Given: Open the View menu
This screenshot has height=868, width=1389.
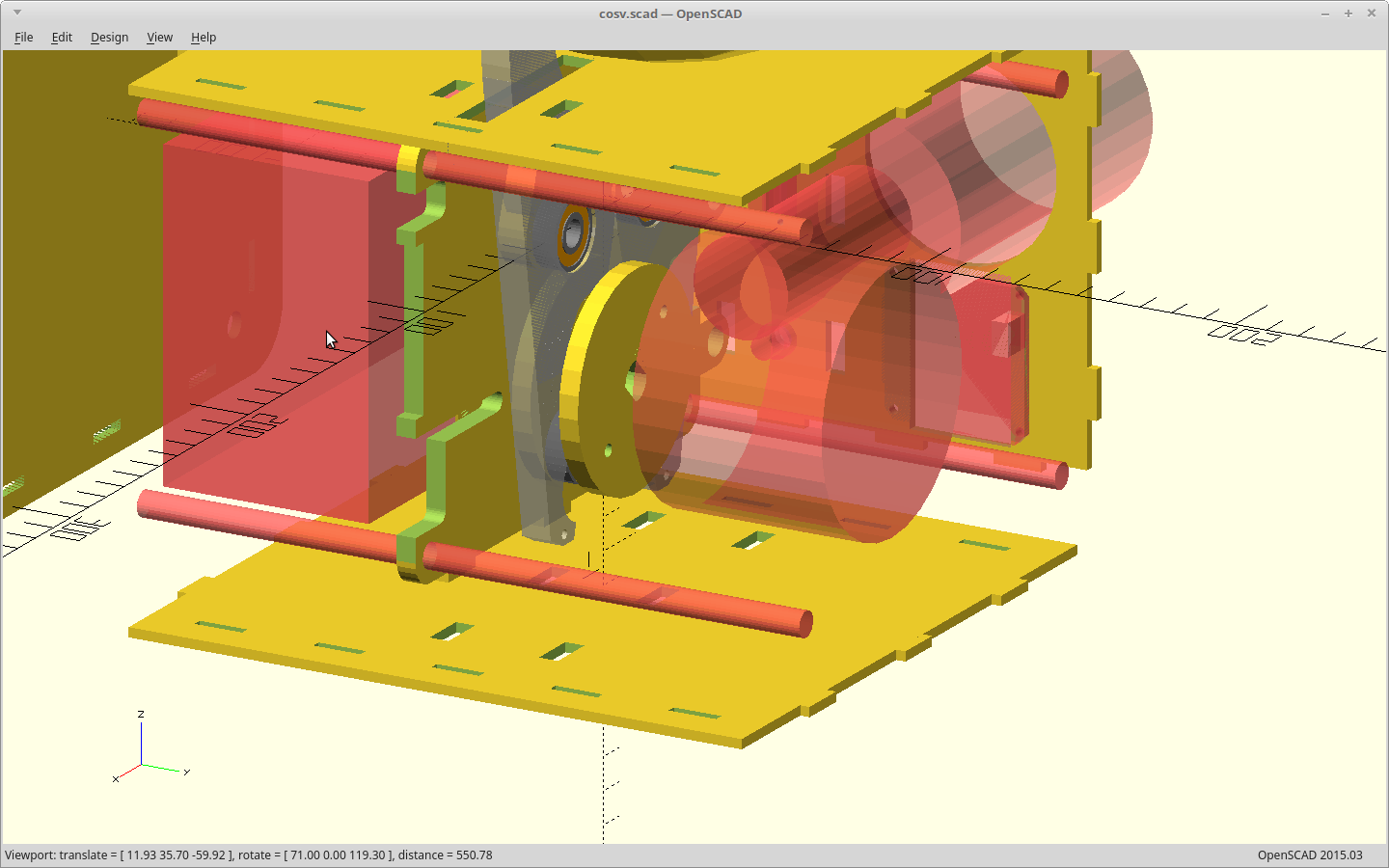Looking at the screenshot, I should pos(159,37).
